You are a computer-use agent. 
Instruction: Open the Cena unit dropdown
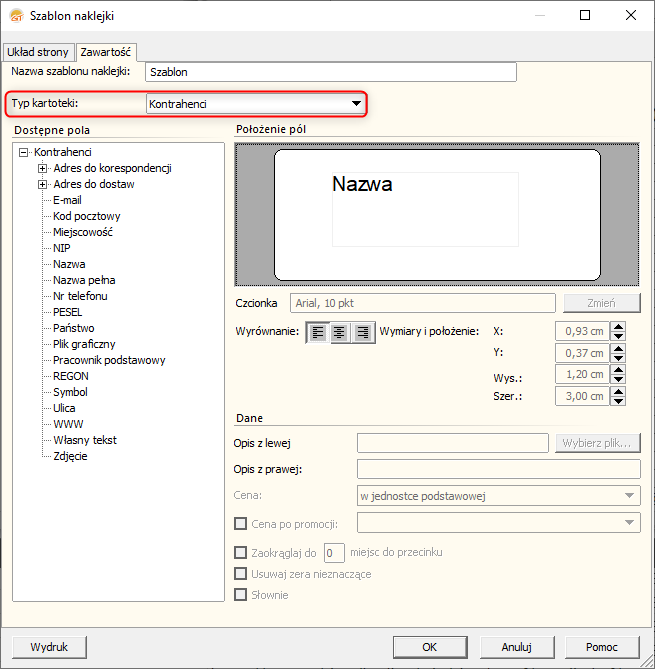coord(629,496)
